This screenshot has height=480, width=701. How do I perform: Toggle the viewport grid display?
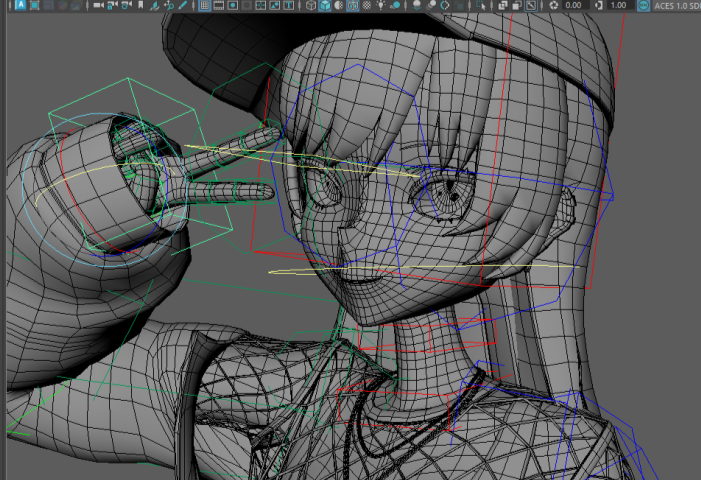(204, 5)
